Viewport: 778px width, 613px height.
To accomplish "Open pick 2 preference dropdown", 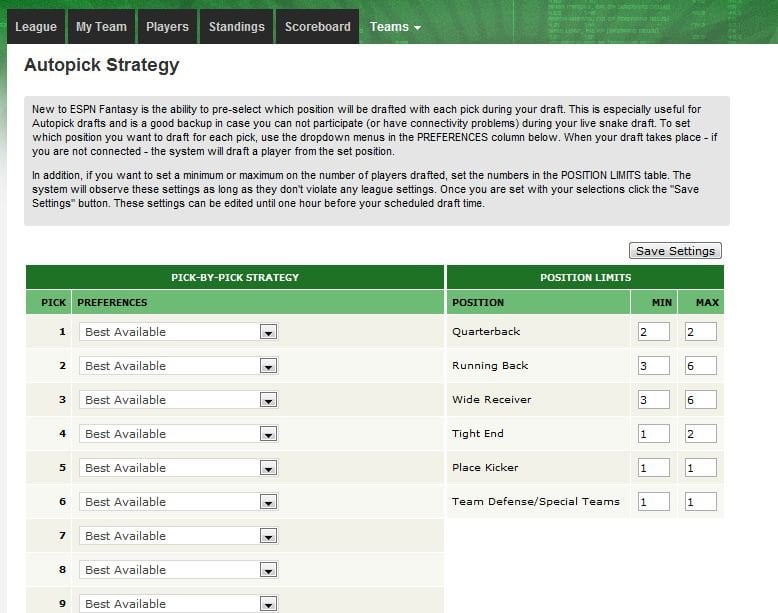I will click(x=179, y=366).
